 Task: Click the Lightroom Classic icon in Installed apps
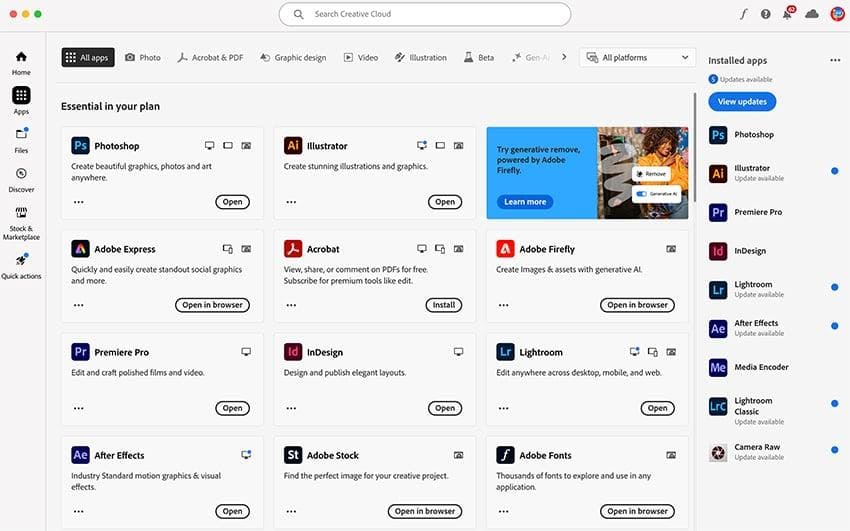[718, 406]
